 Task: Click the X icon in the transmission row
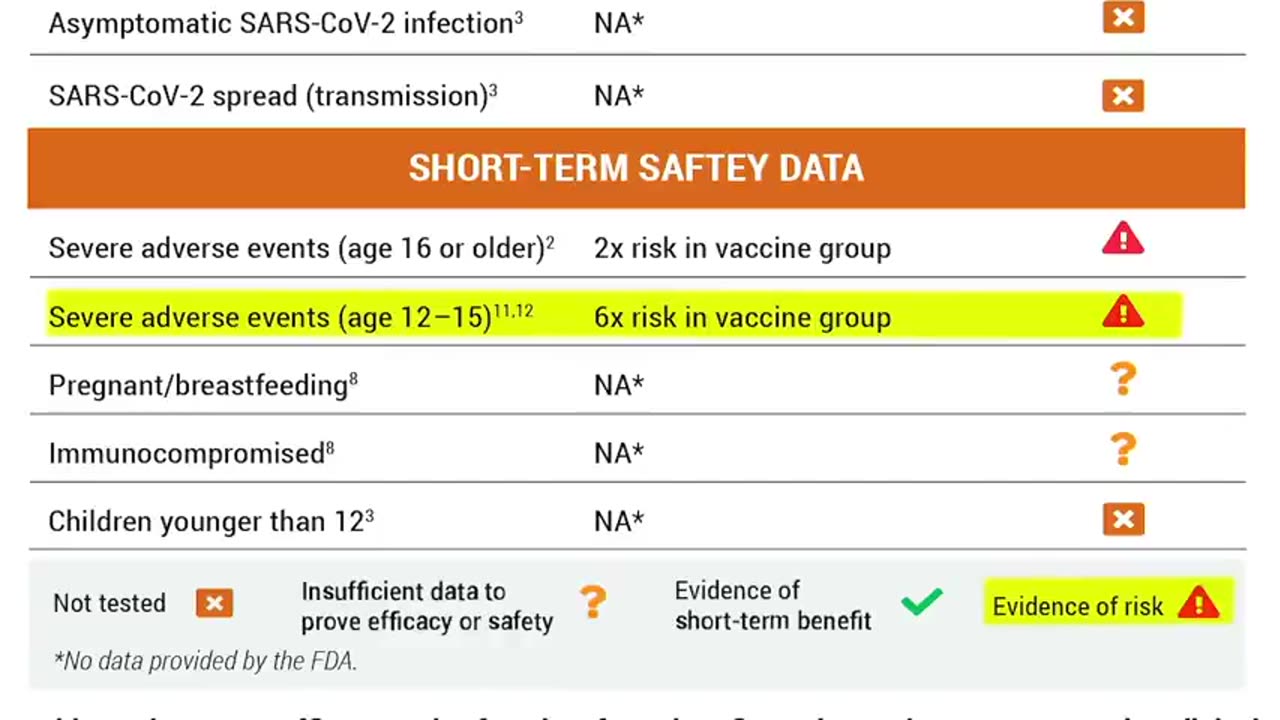(x=1123, y=96)
